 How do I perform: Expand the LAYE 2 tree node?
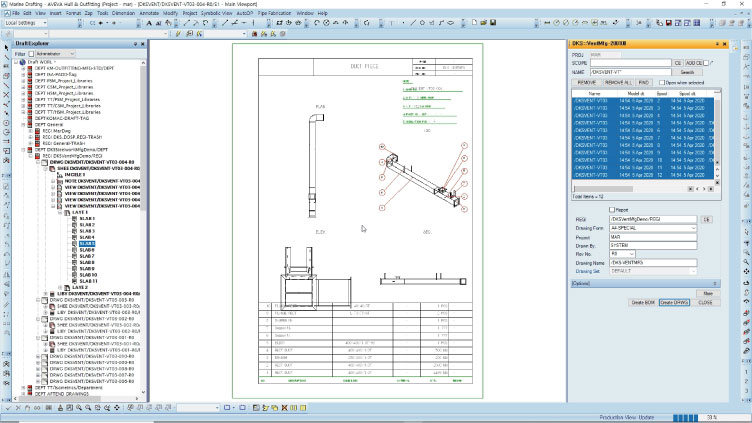[60, 287]
